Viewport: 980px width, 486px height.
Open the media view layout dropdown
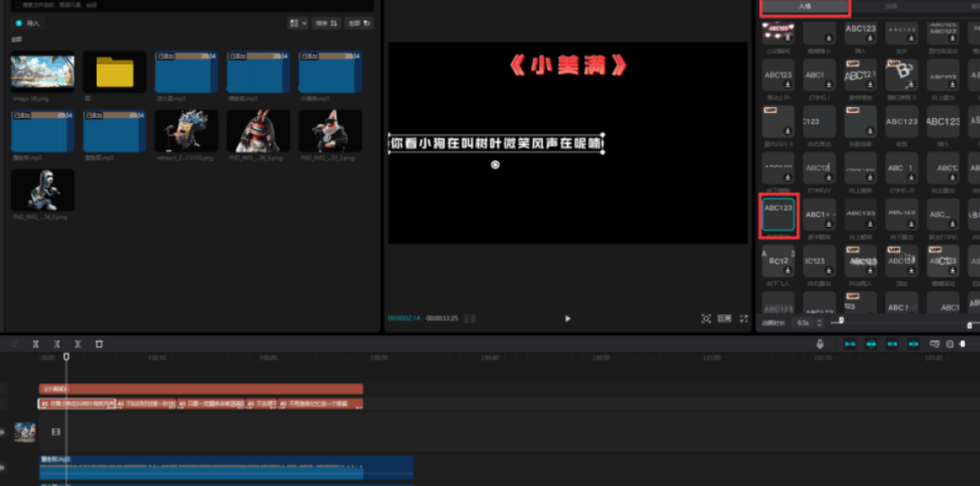click(297, 22)
